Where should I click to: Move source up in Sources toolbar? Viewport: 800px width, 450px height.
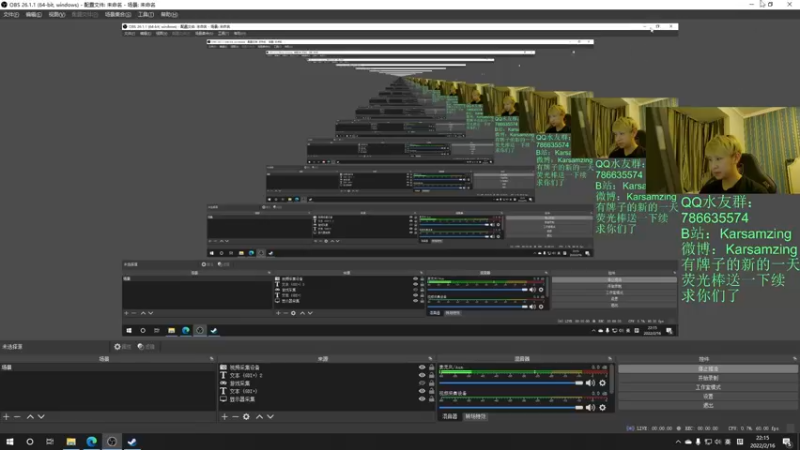[x=259, y=417]
